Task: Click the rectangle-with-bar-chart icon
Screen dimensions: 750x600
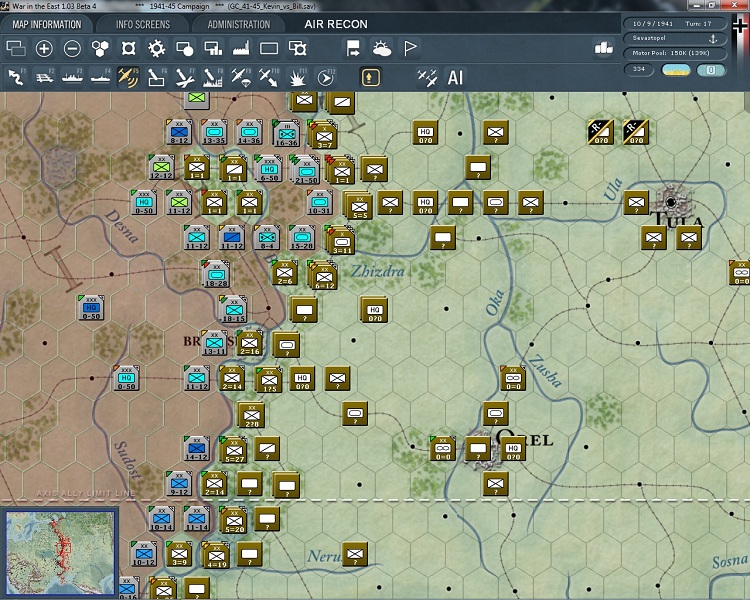Action: pyautogui.click(x=213, y=48)
